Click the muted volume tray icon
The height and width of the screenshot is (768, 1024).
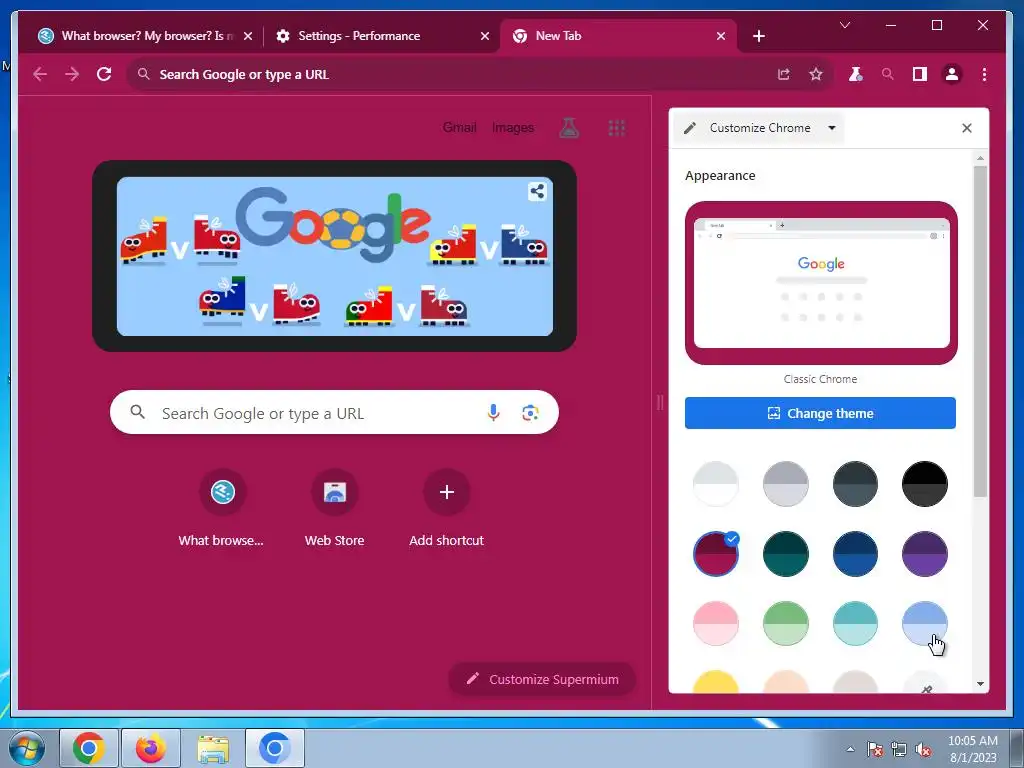923,749
